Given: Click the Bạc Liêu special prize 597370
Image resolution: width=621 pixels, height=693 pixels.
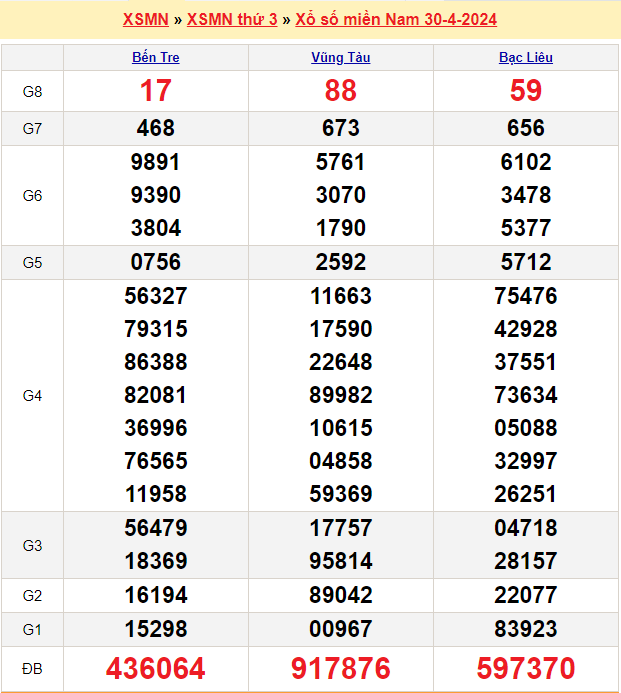Looking at the screenshot, I should pos(526,668).
